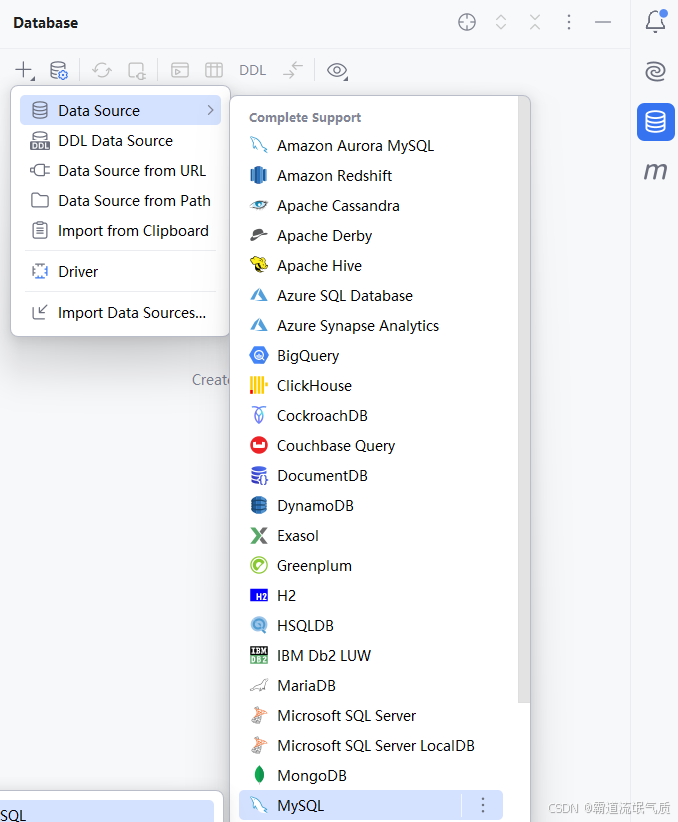Pick Azure Synapse Analytics
This screenshot has width=678, height=822.
coord(371,326)
